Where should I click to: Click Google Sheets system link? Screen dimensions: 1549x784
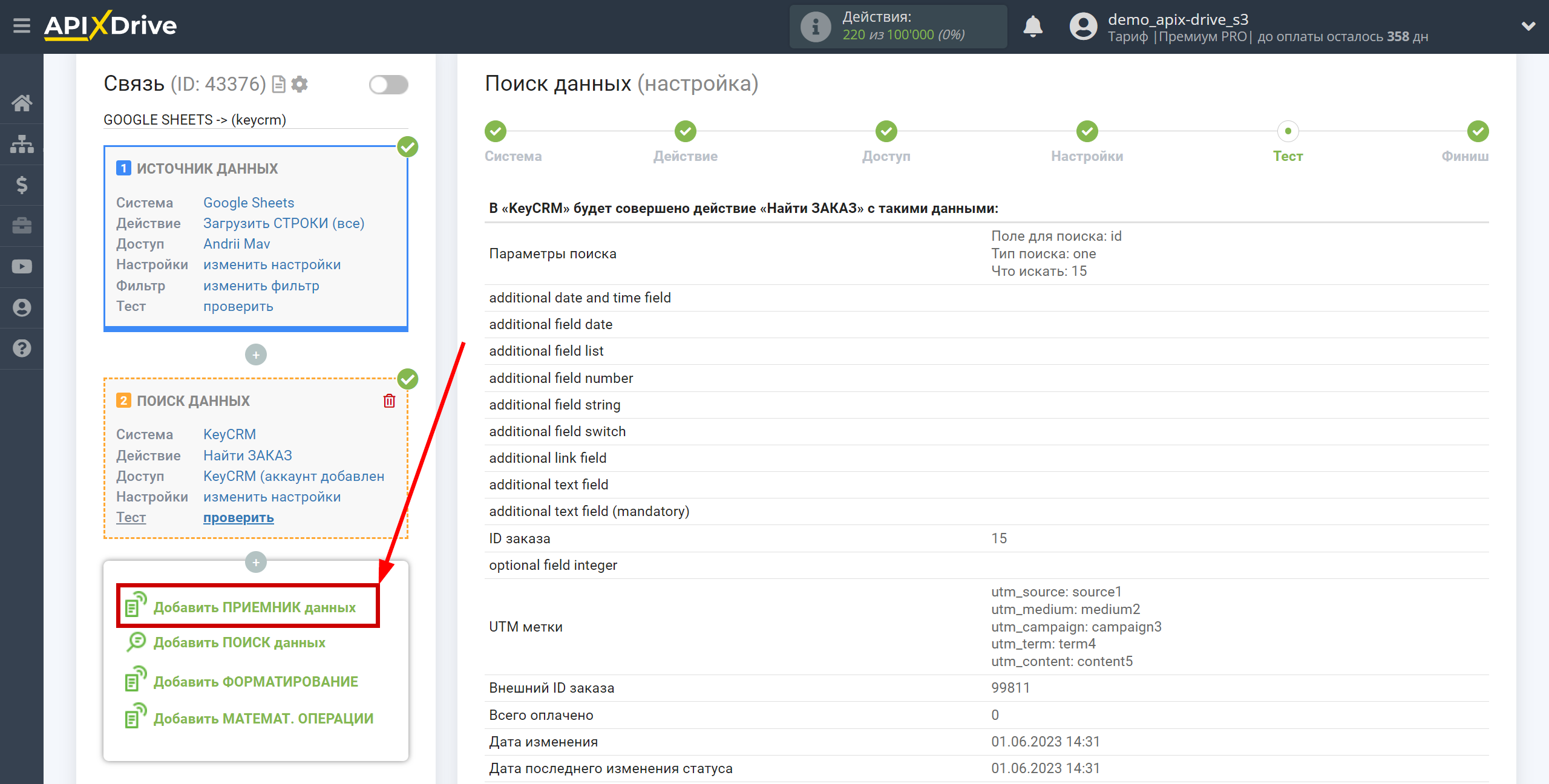click(x=249, y=203)
